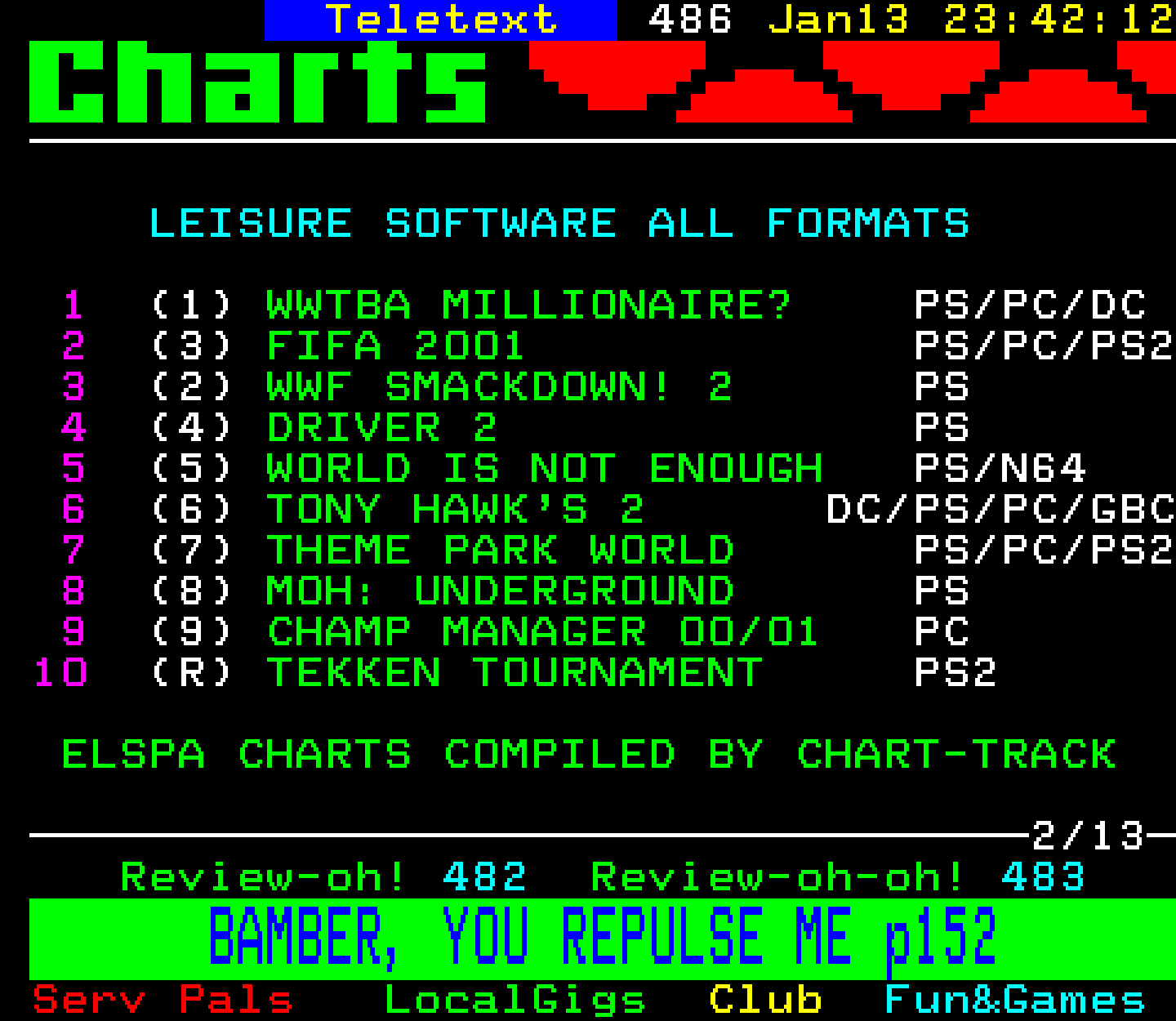Go to Review-oh! page 482
This screenshot has width=1176, height=1021.
point(323,877)
